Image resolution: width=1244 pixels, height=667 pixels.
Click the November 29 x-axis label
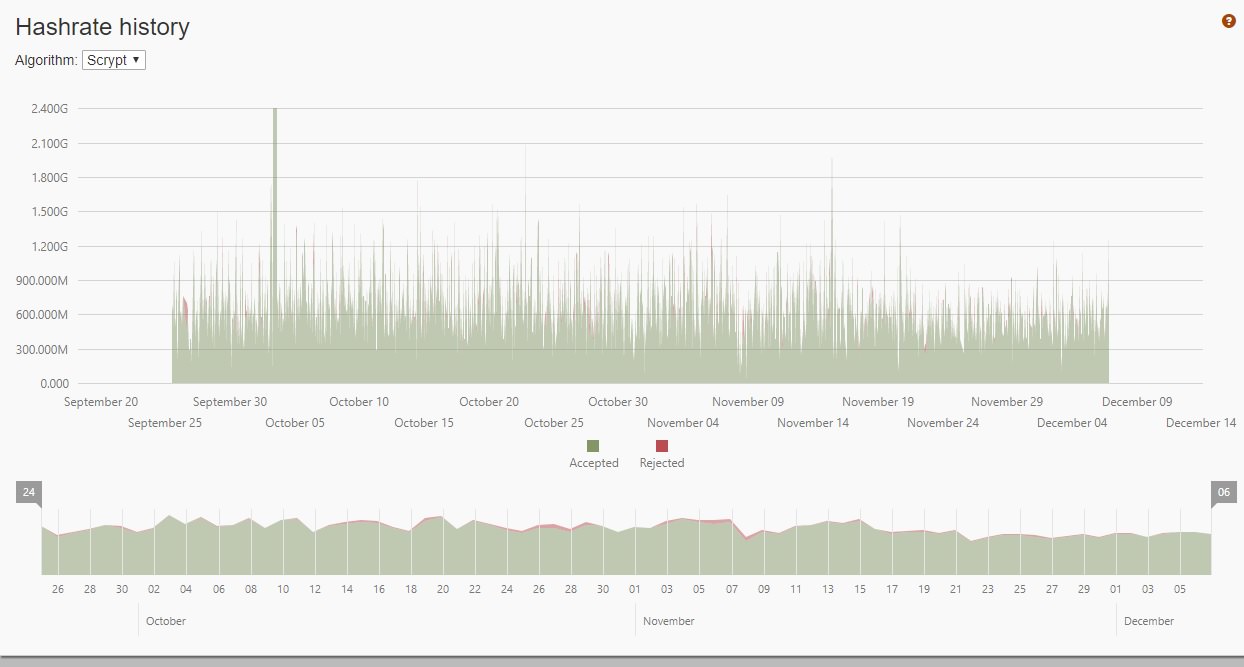coord(1007,402)
